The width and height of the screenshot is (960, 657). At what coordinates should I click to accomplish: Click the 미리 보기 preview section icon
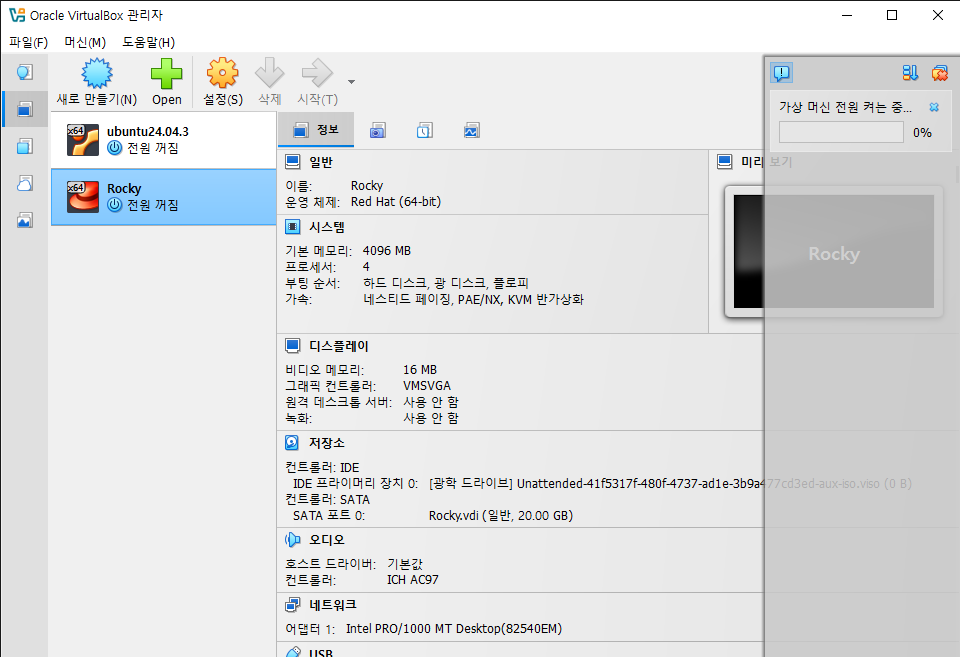[725, 162]
